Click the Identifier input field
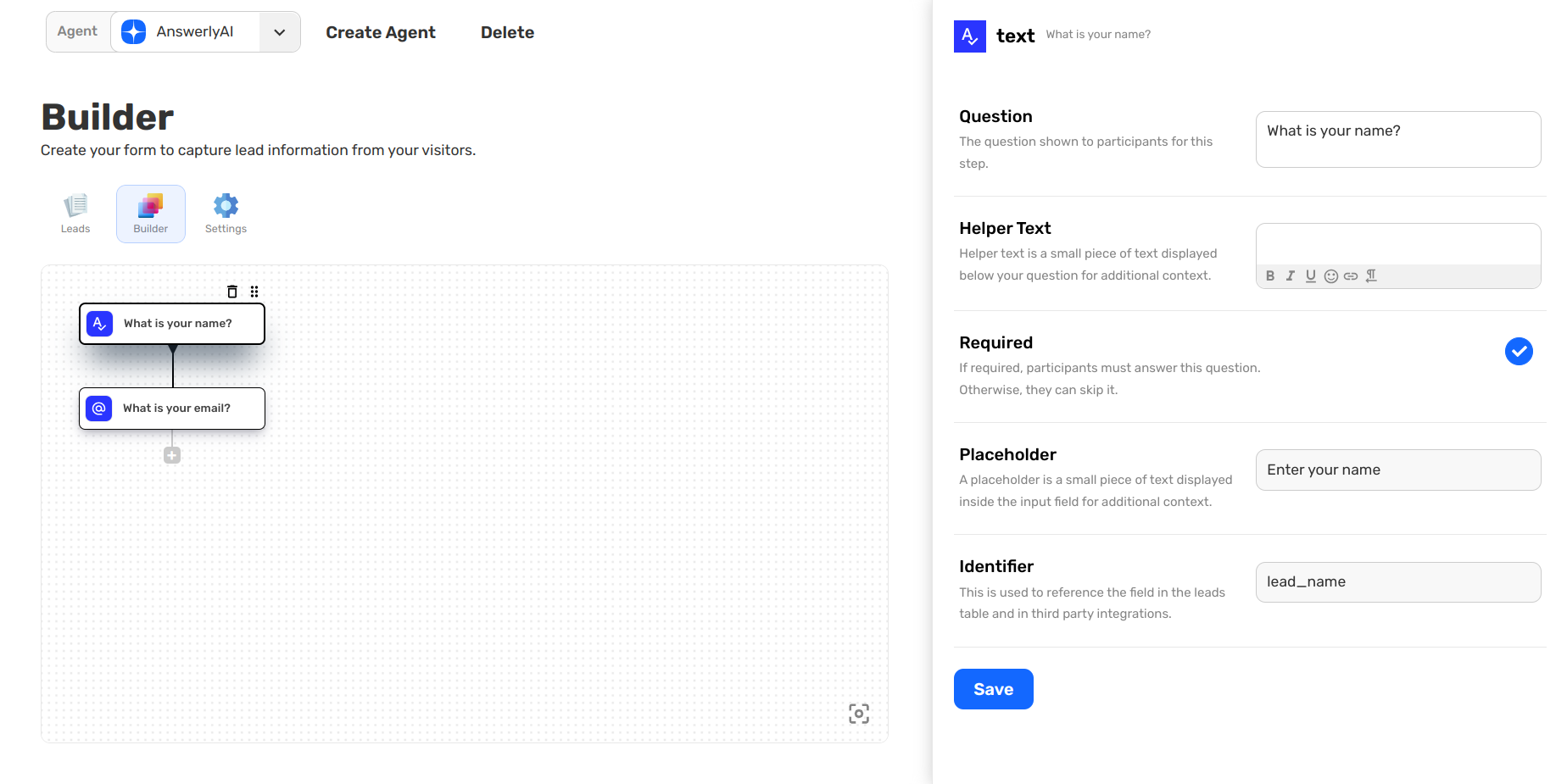The width and height of the screenshot is (1567, 784). coord(1397,582)
